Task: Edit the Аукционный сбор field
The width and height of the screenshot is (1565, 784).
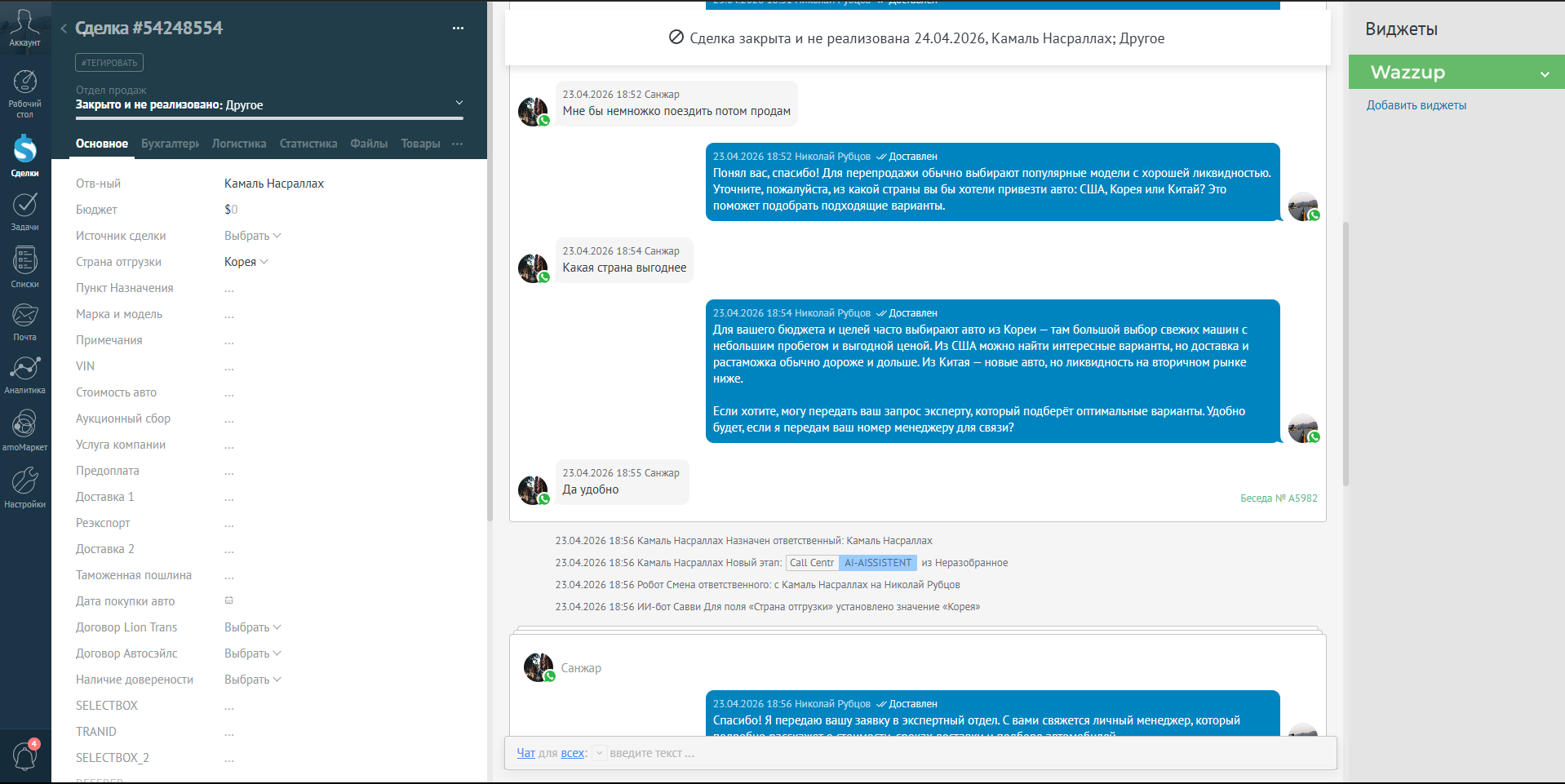Action: click(229, 419)
